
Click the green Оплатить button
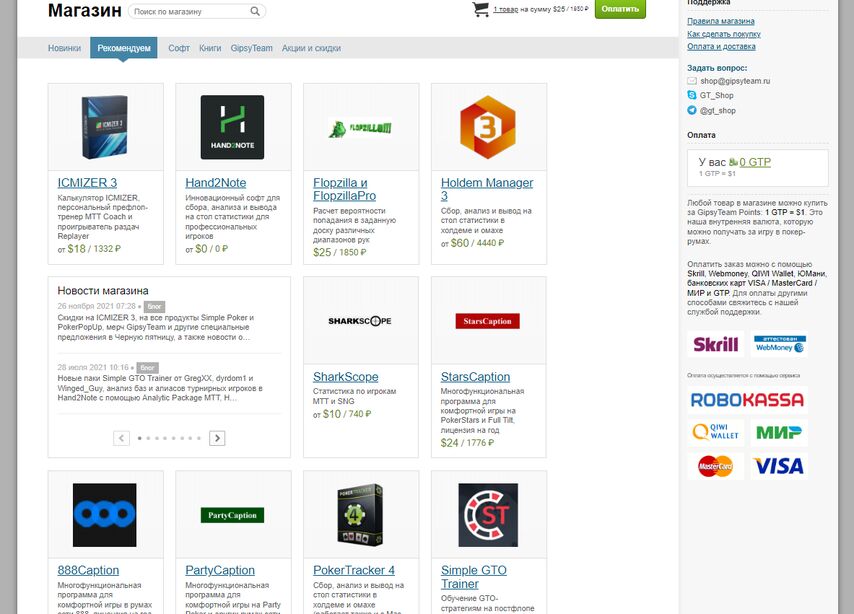pyautogui.click(x=620, y=9)
